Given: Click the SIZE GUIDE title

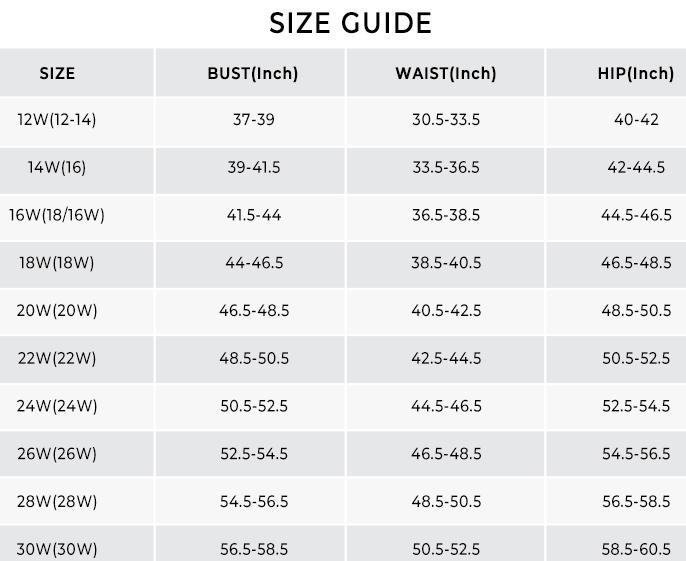Looking at the screenshot, I should [350, 23].
